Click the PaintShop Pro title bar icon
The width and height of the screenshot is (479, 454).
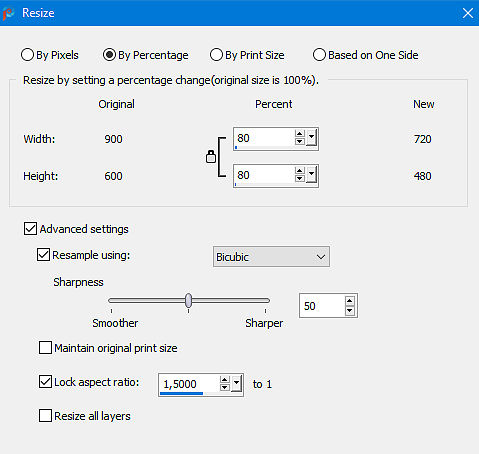coord(8,13)
